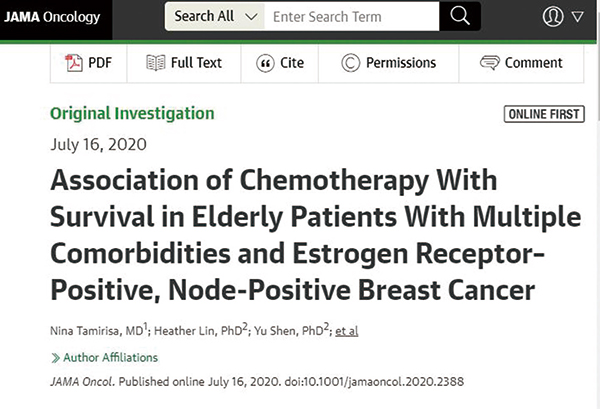Go to JAMA Oncology home logo
The image size is (600, 409).
(52, 17)
